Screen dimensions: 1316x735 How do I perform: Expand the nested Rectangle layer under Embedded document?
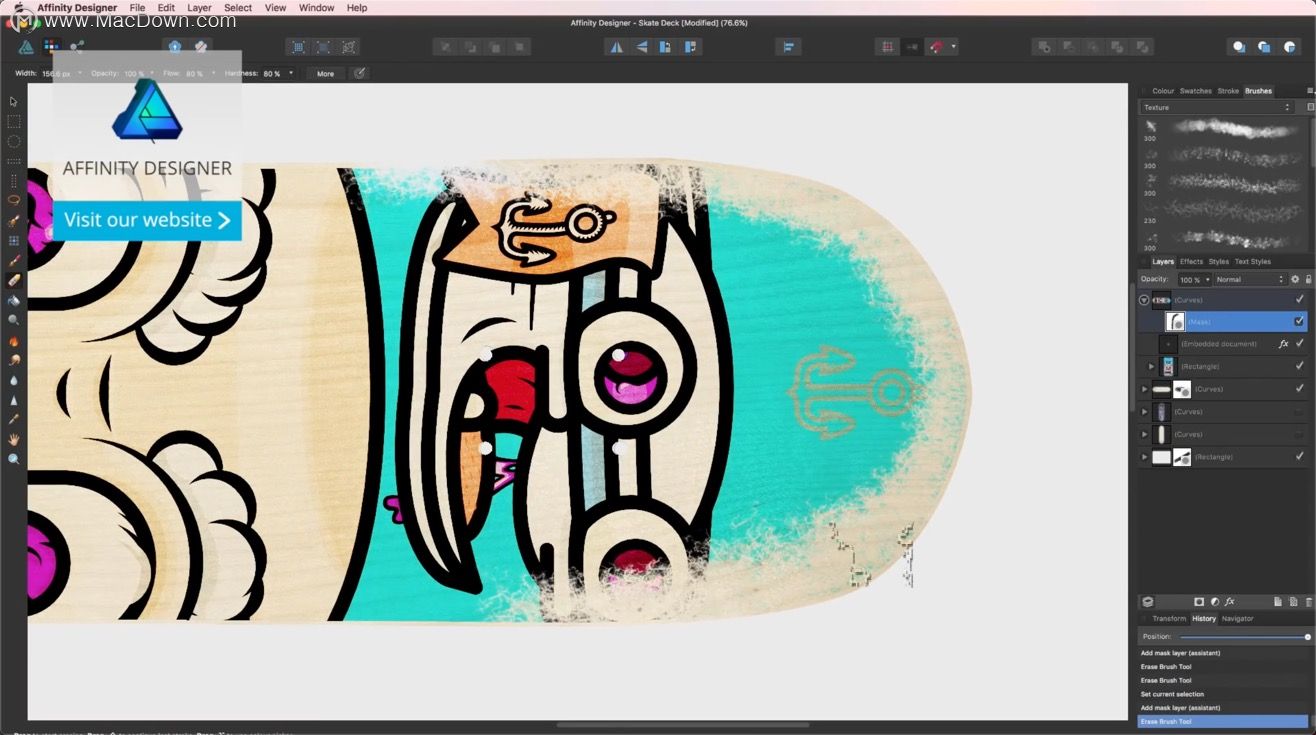(1151, 366)
